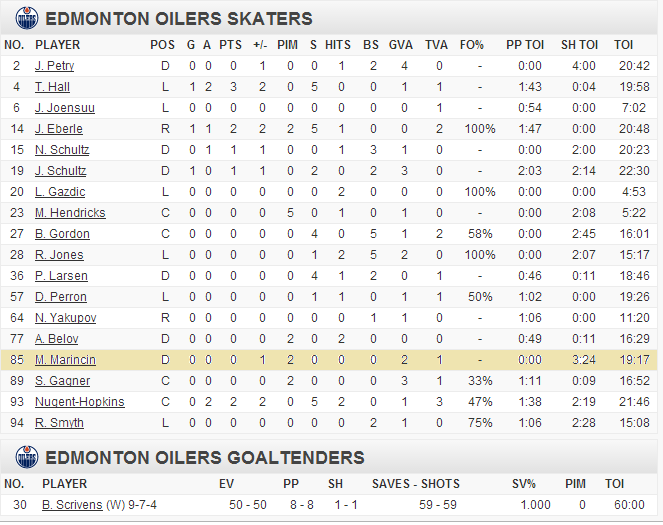Click the SV% column header for goaltenders
The image size is (663, 525).
pyautogui.click(x=524, y=484)
